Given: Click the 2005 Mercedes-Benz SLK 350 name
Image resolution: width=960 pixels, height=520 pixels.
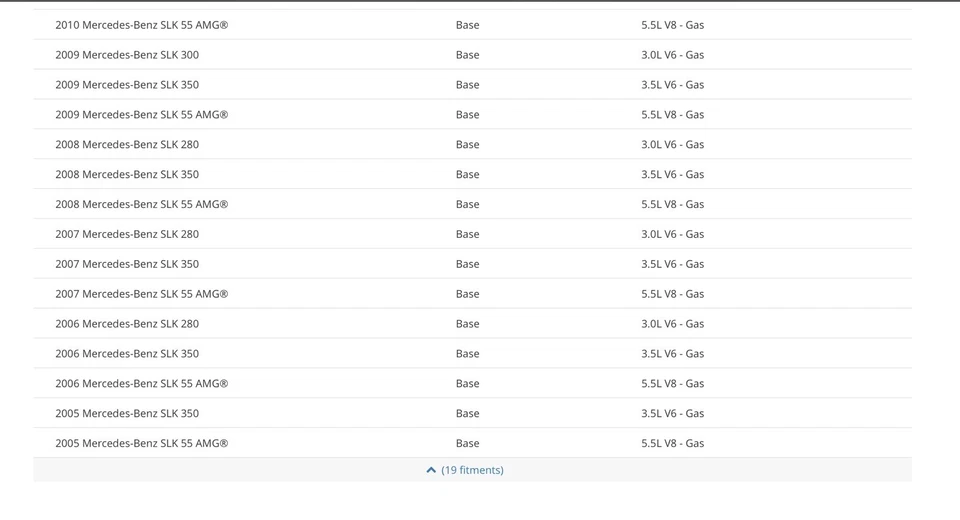Looking at the screenshot, I should (x=127, y=414).
